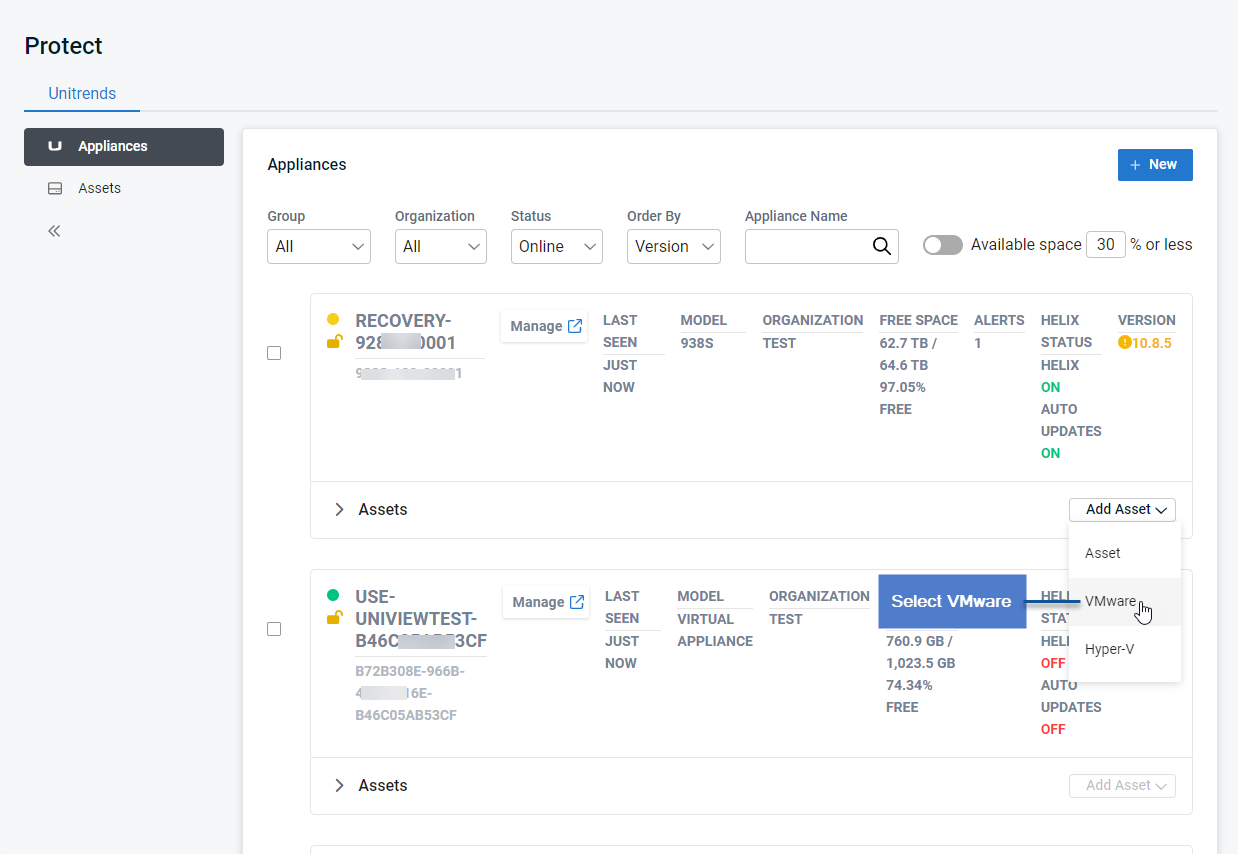Image resolution: width=1238 pixels, height=854 pixels.
Task: Open Add Asset dropdown for RECOVERY
Action: tap(1122, 510)
